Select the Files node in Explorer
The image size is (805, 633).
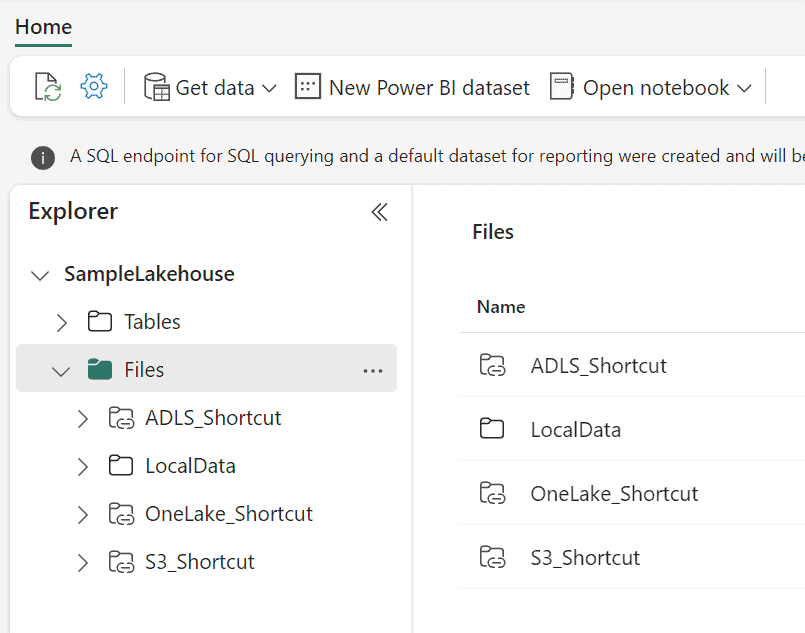206,368
